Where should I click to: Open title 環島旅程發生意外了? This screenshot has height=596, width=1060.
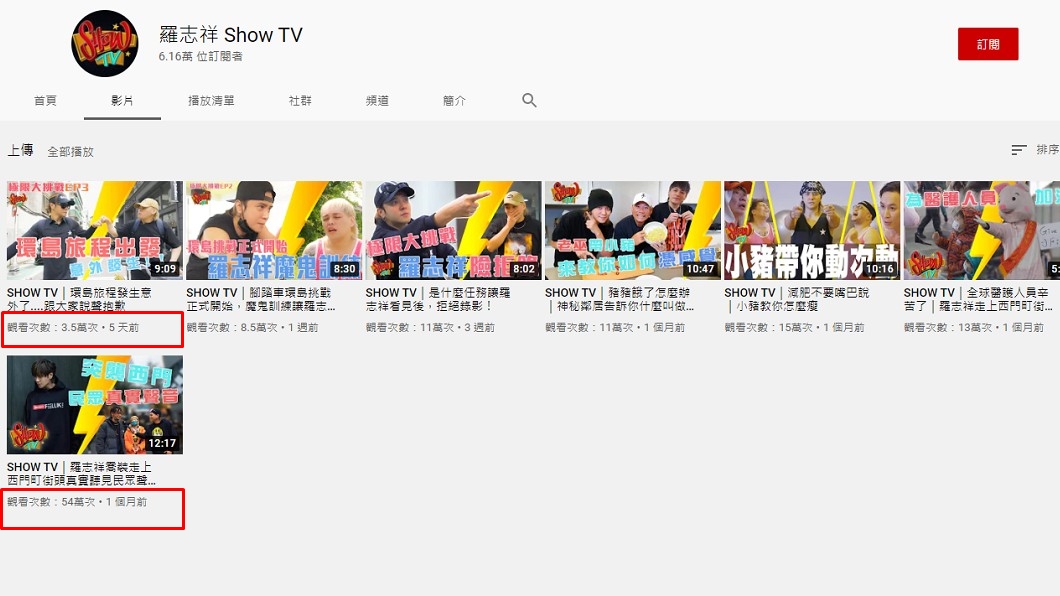(79, 299)
